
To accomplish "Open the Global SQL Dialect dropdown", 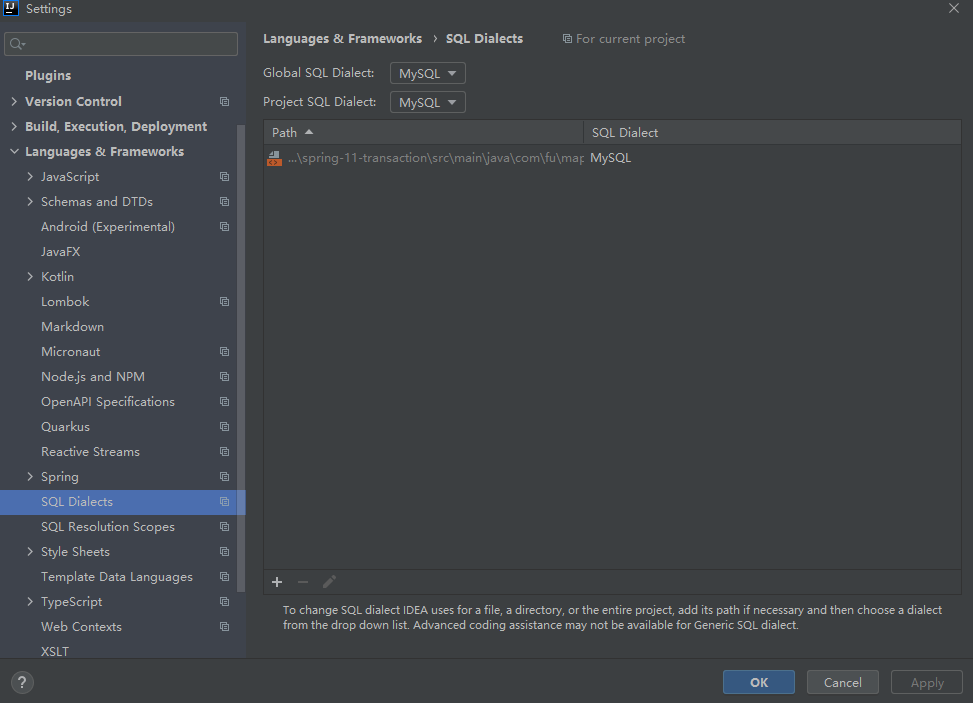I will tap(428, 73).
